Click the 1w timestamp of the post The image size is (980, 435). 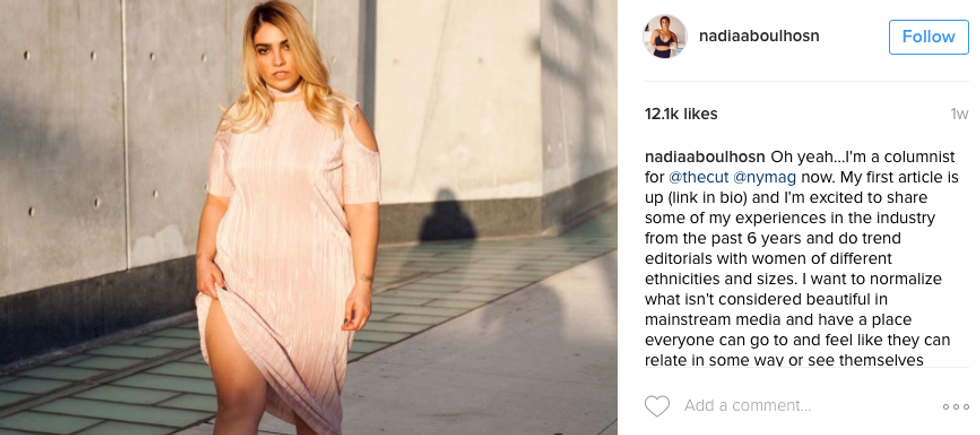pyautogui.click(x=959, y=114)
